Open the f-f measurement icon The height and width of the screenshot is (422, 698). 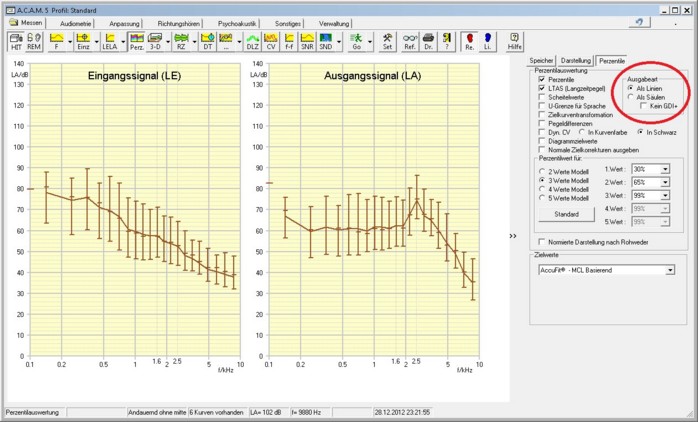pyautogui.click(x=289, y=41)
